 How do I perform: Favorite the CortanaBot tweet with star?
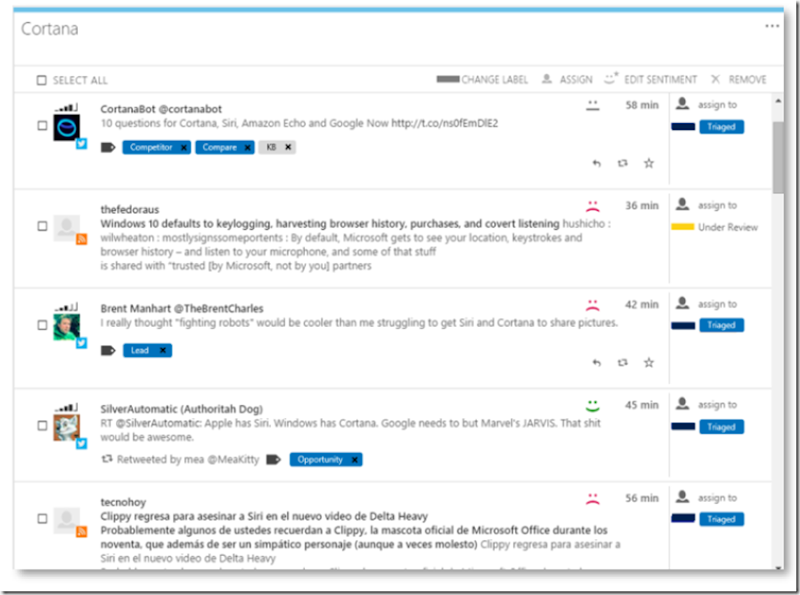coord(648,163)
